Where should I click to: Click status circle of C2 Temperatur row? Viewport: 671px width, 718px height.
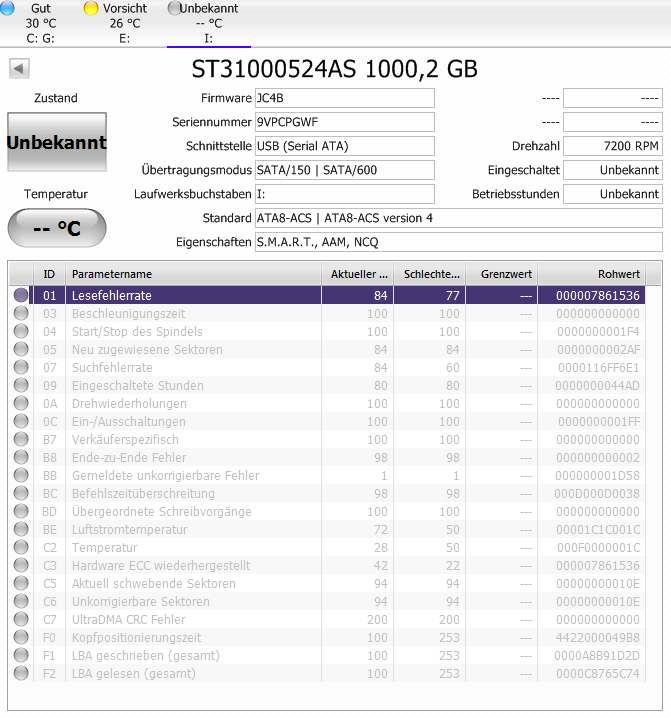tap(21, 547)
